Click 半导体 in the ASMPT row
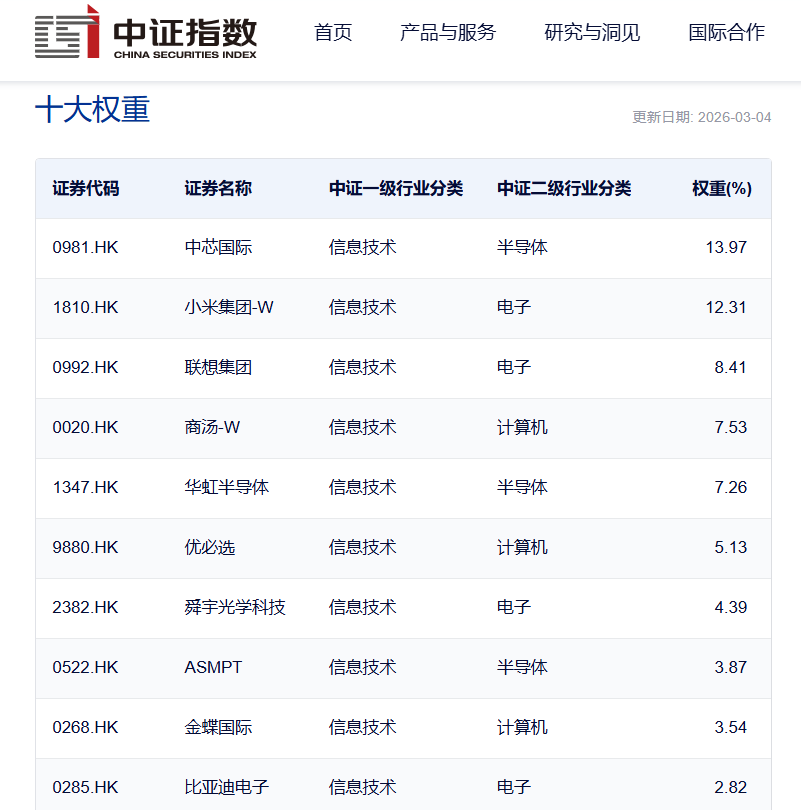The width and height of the screenshot is (801, 810). click(x=522, y=667)
